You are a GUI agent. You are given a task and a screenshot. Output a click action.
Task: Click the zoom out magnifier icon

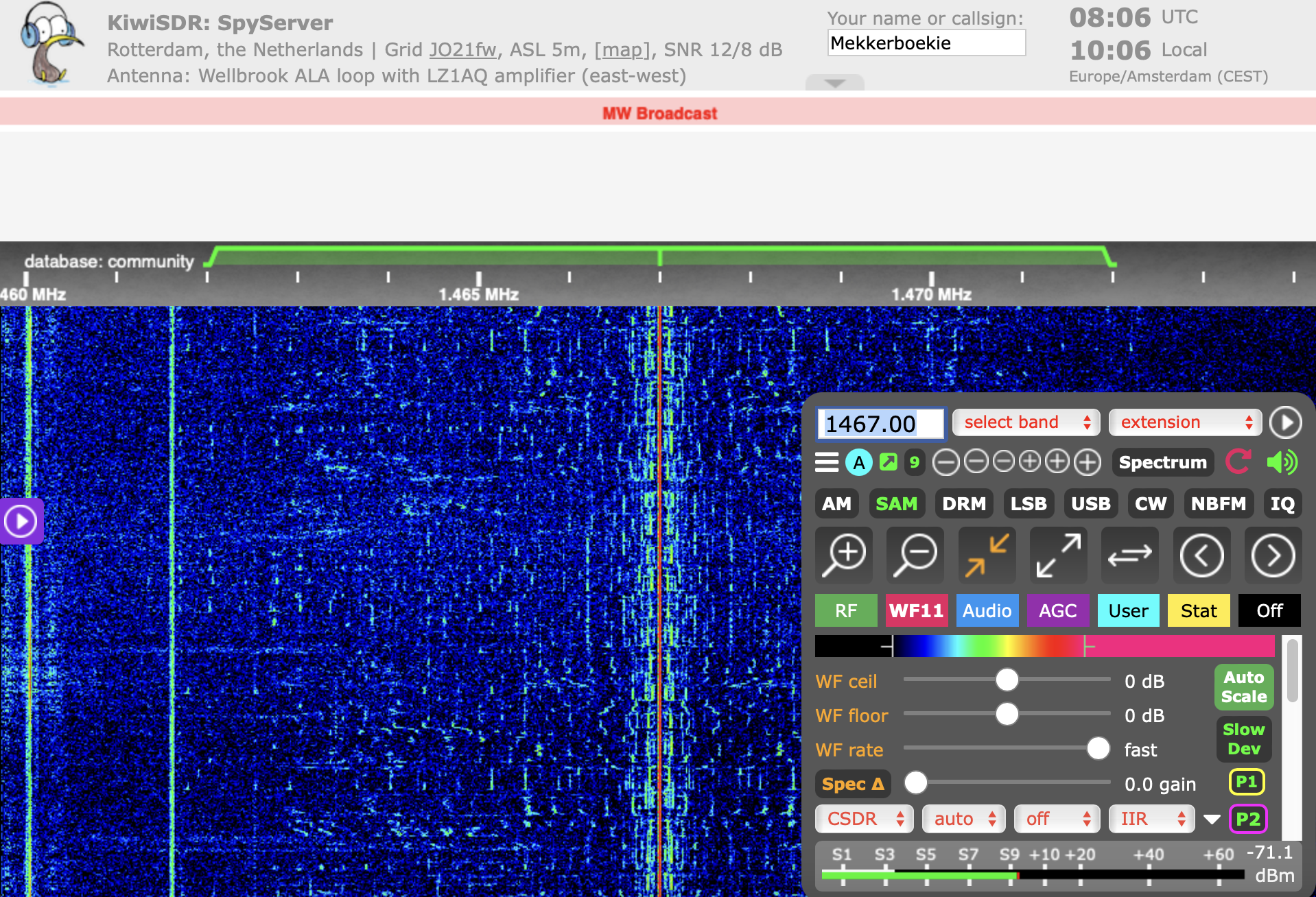point(915,555)
